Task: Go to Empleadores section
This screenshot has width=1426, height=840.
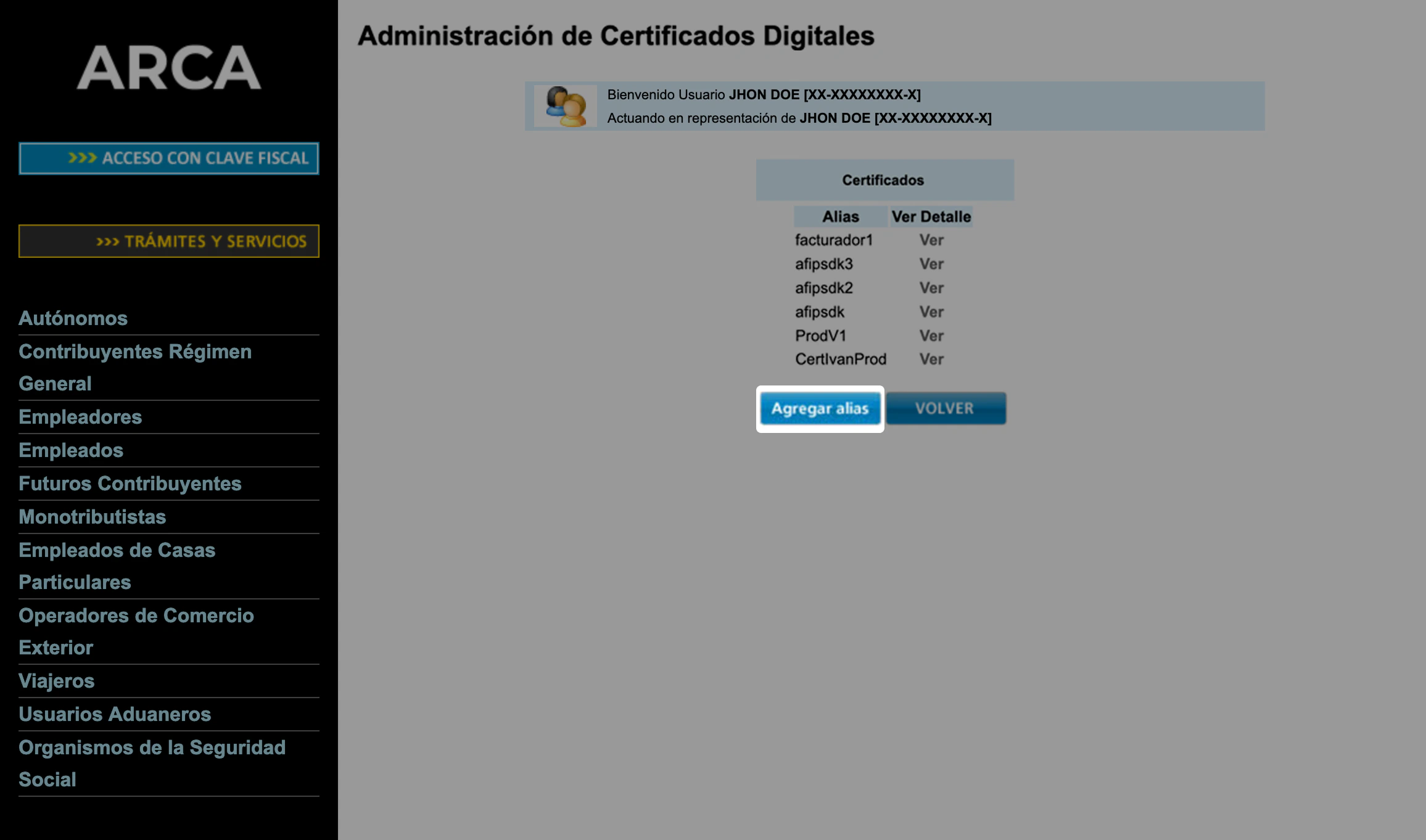Action: click(80, 417)
